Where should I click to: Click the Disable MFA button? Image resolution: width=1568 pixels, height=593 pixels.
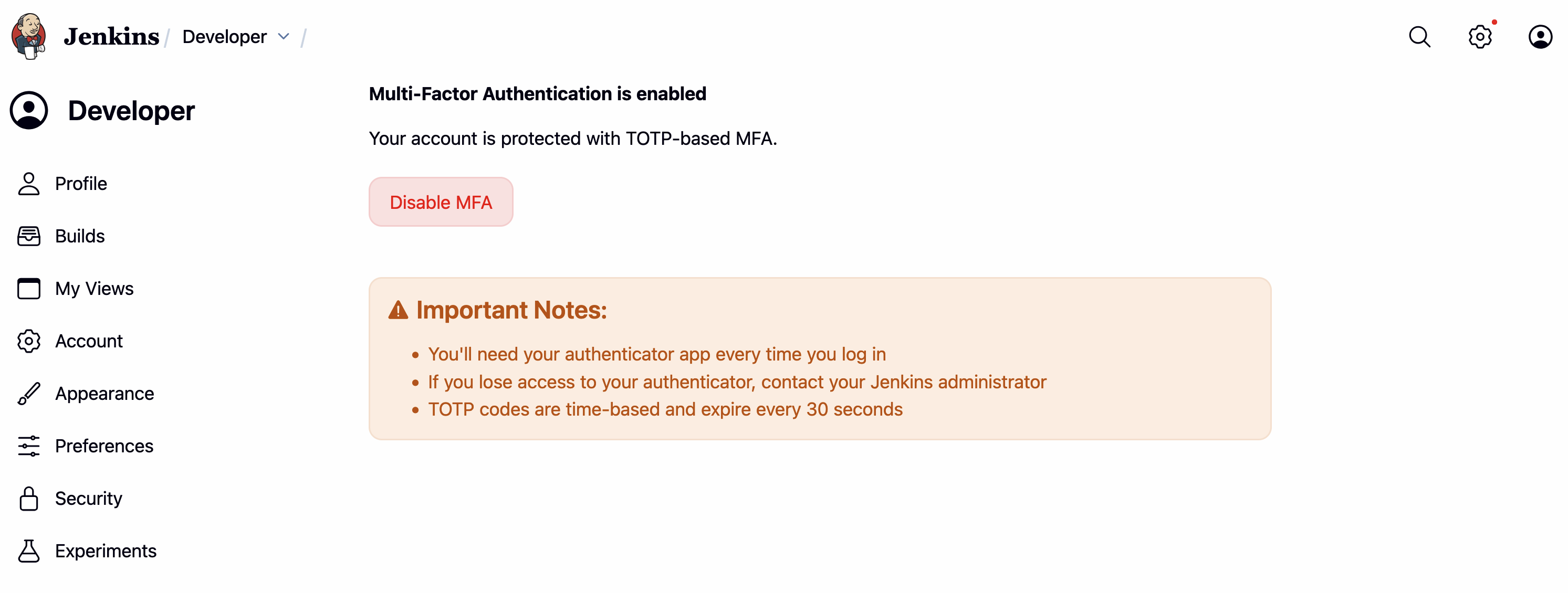tap(441, 202)
